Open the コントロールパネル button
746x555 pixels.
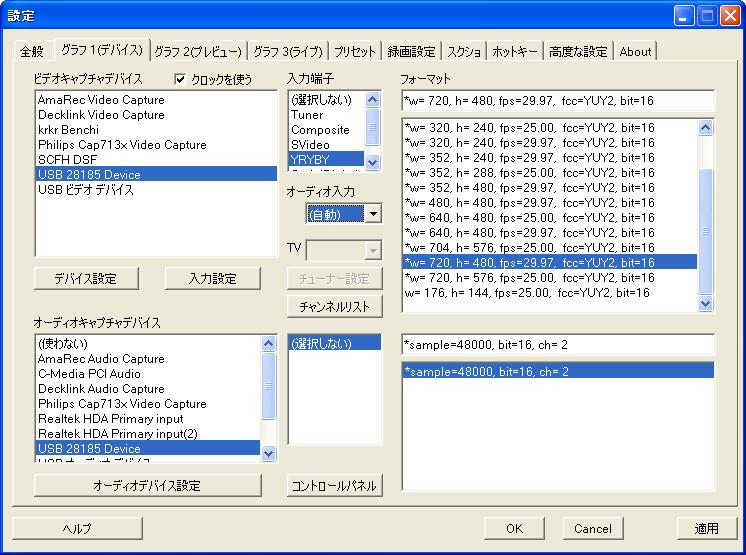(x=334, y=486)
